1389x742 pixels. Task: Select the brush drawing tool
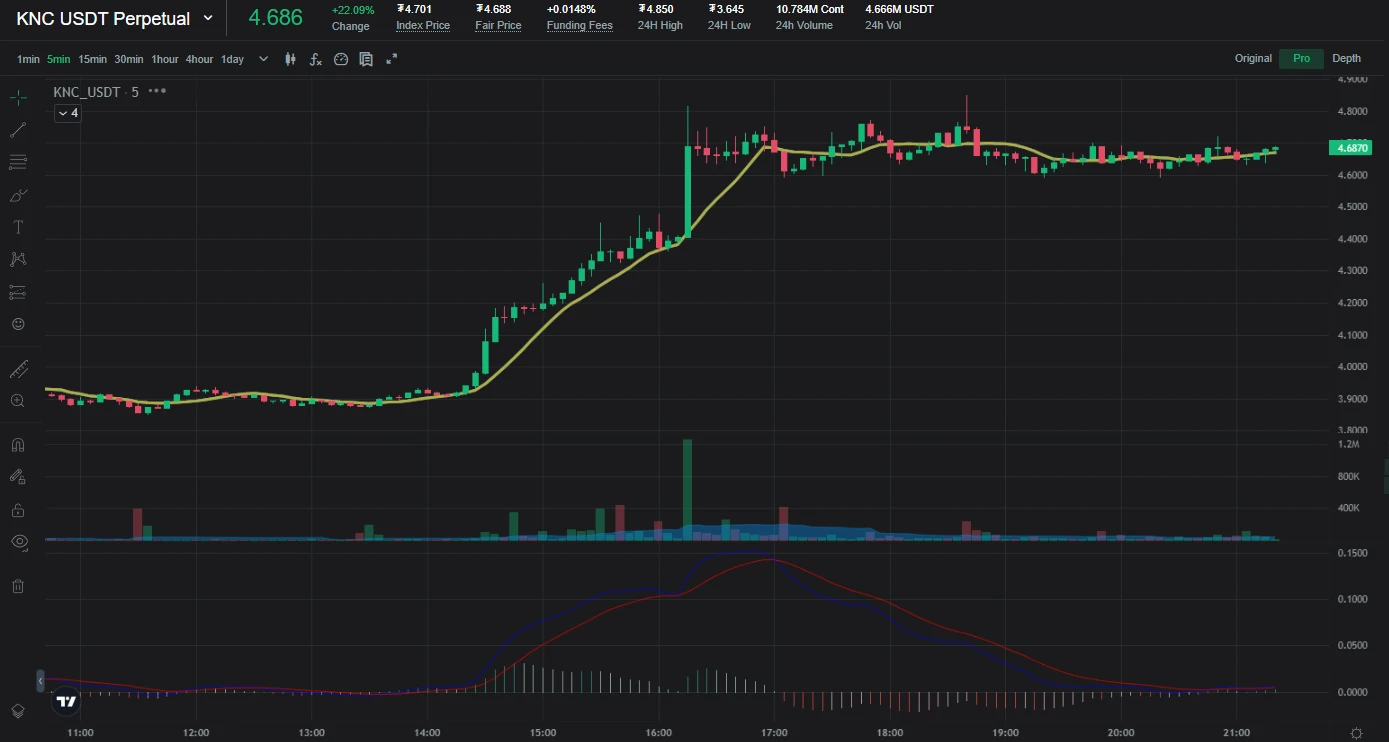(18, 195)
